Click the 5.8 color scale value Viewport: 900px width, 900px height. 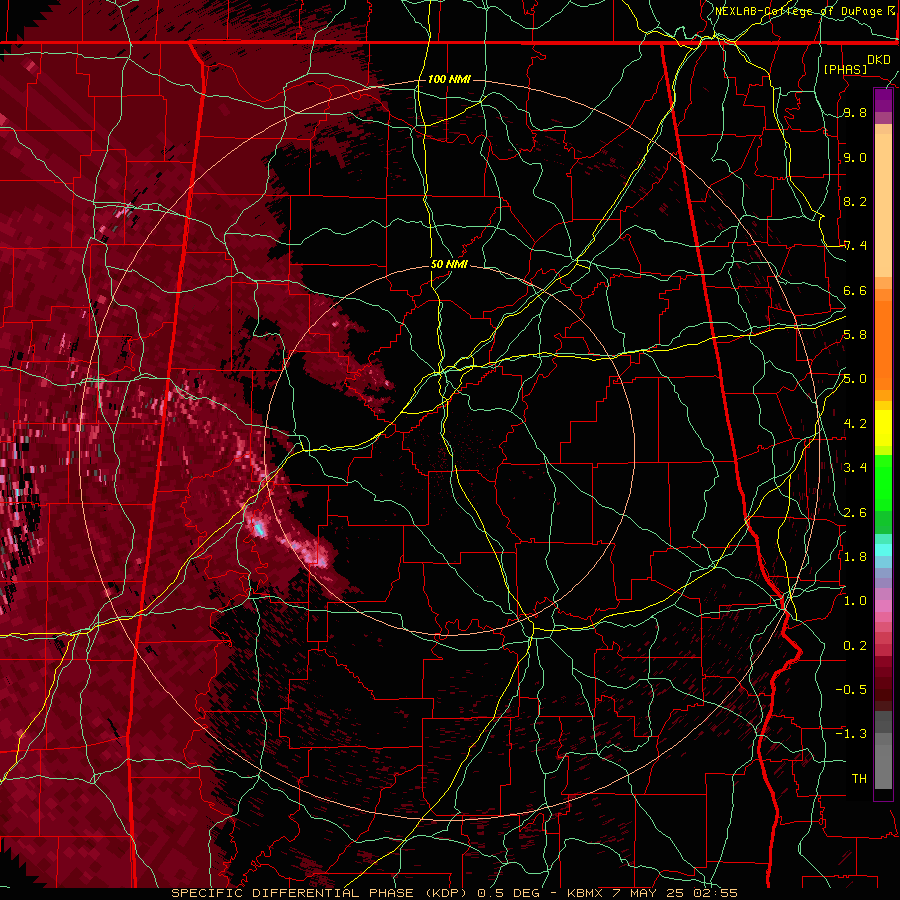coord(855,335)
